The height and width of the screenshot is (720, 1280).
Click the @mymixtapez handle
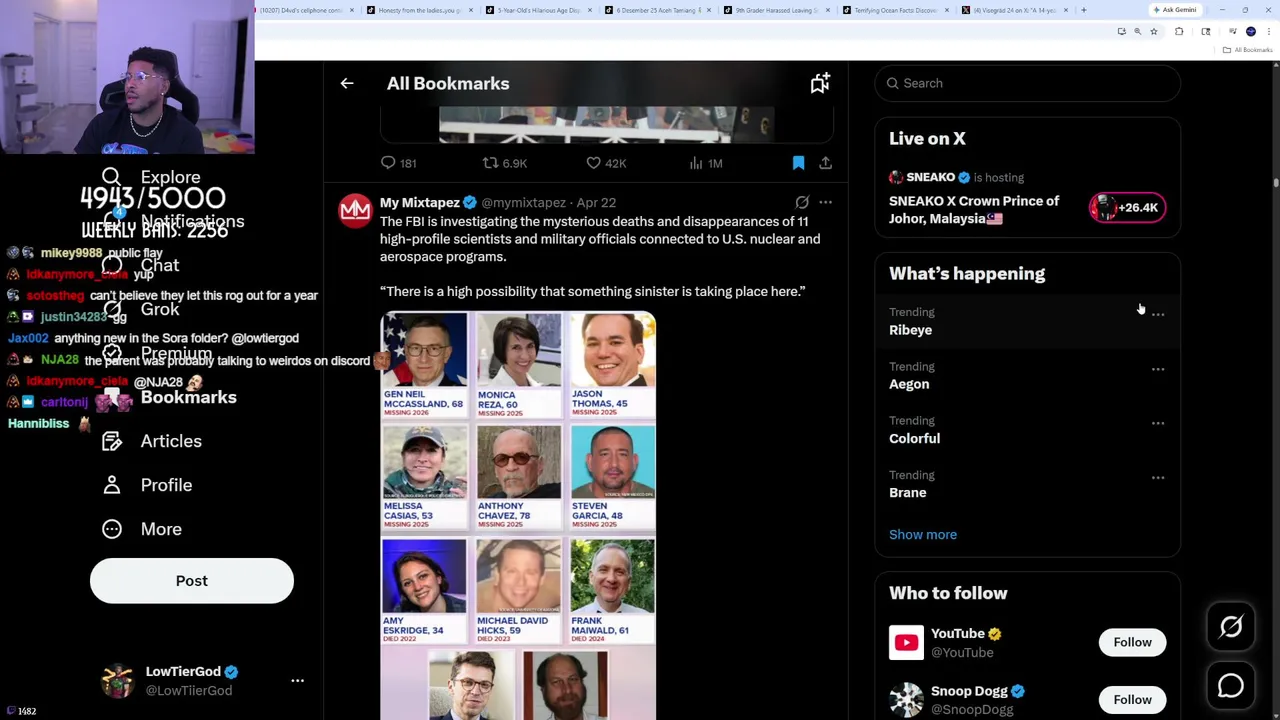(x=523, y=202)
